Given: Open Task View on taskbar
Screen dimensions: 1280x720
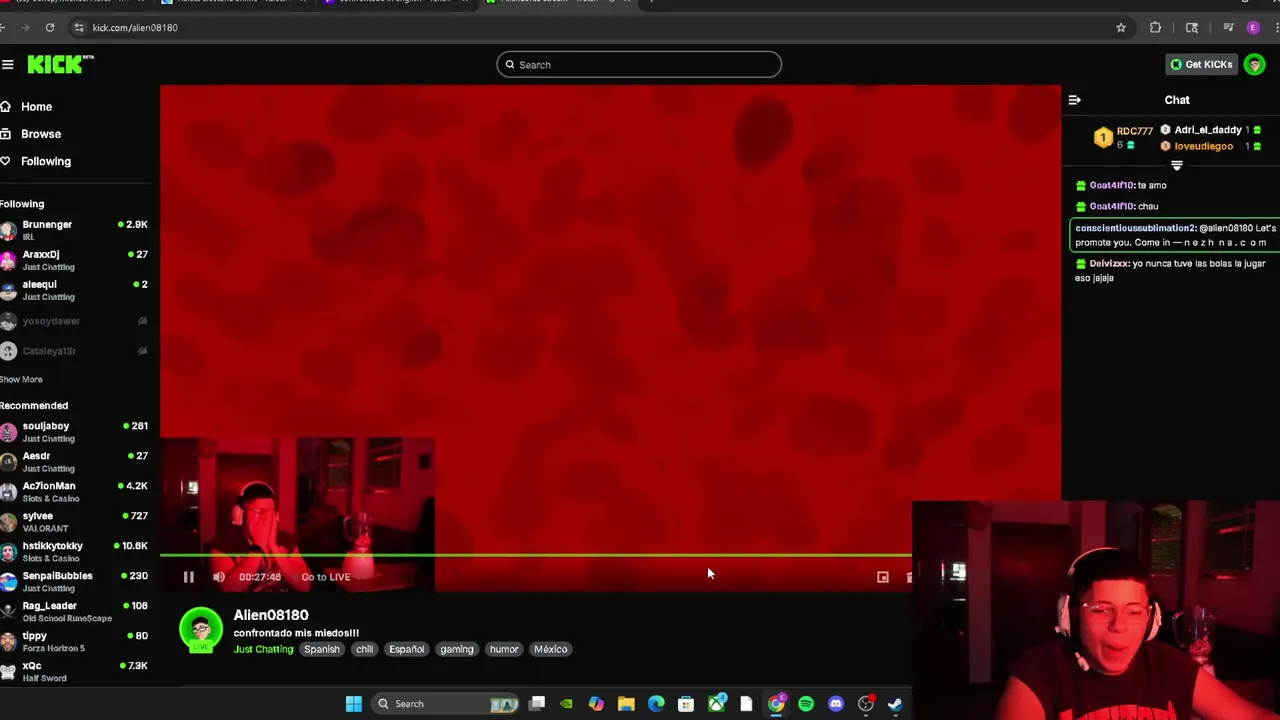Looking at the screenshot, I should point(537,704).
